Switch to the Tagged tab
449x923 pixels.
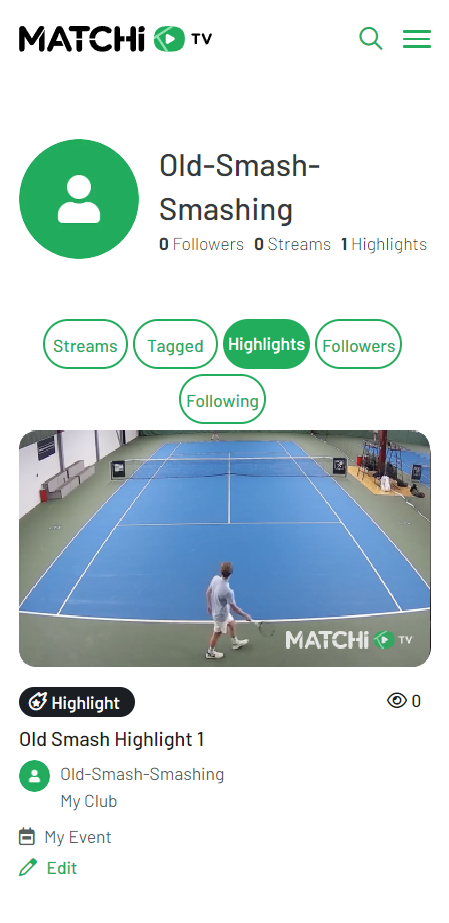click(x=175, y=344)
